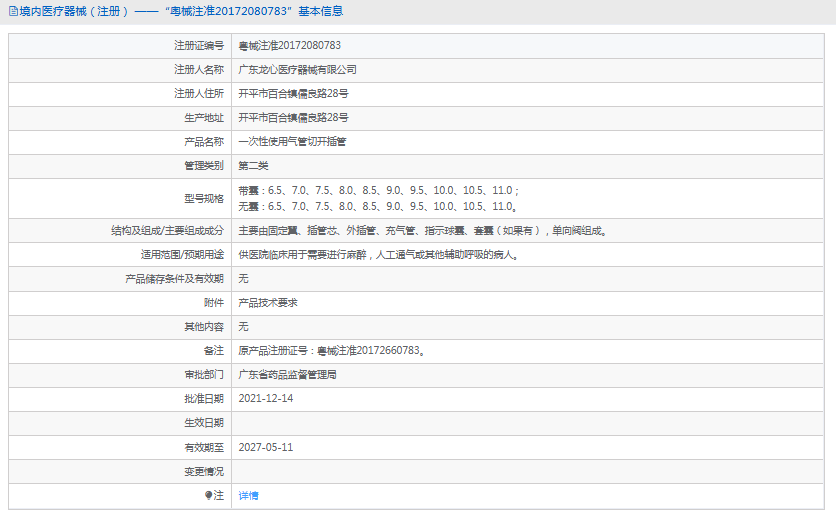836x512 pixels.
Task: Click the bullet icon beside 注 label
Action: tap(208, 495)
